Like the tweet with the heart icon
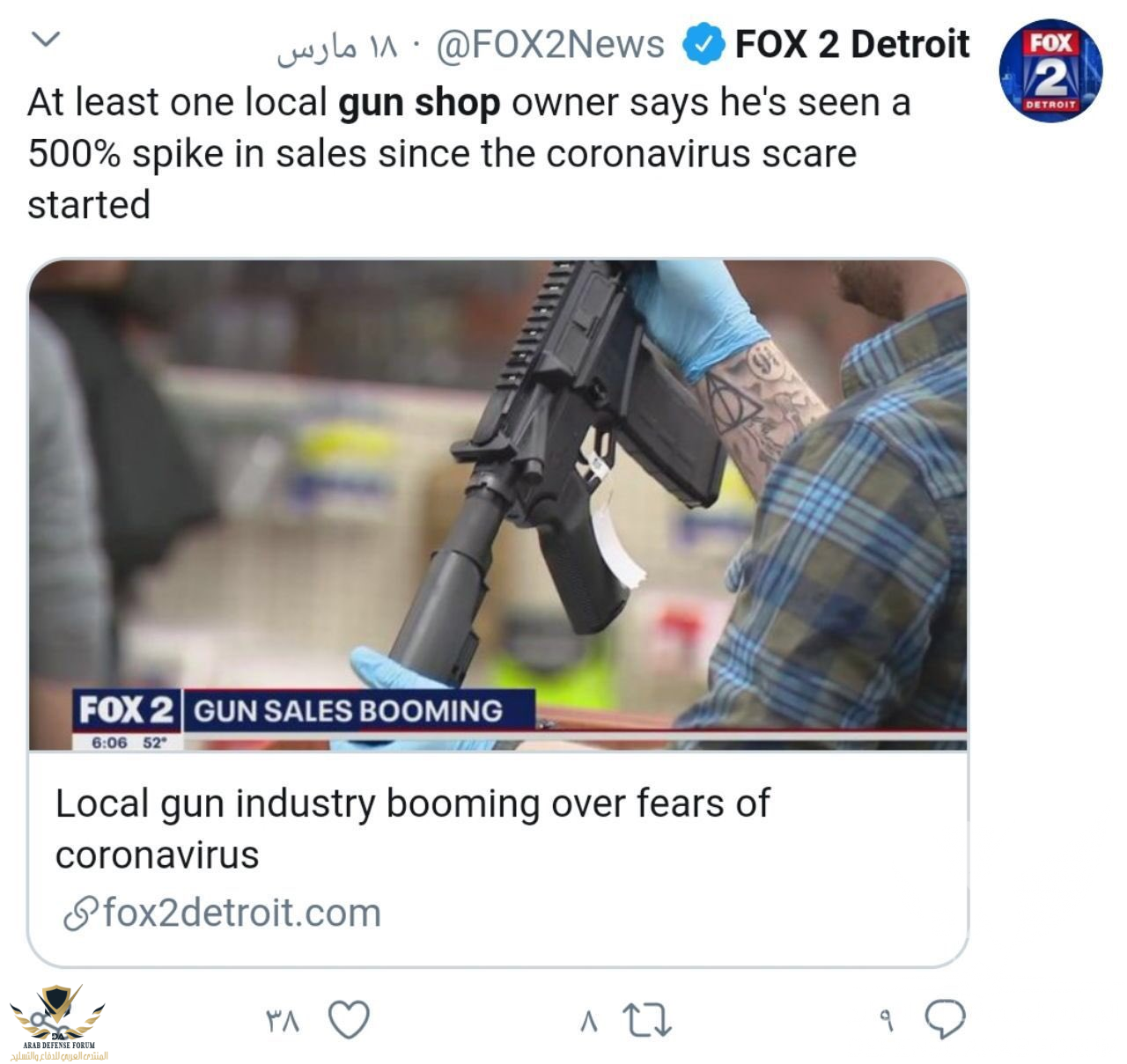The image size is (1127, 1064). pyautogui.click(x=349, y=1019)
